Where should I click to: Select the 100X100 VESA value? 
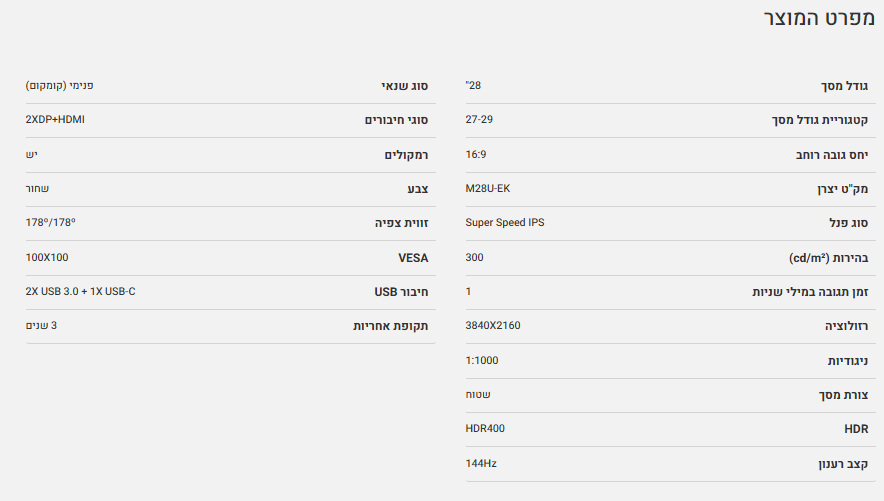(x=47, y=257)
